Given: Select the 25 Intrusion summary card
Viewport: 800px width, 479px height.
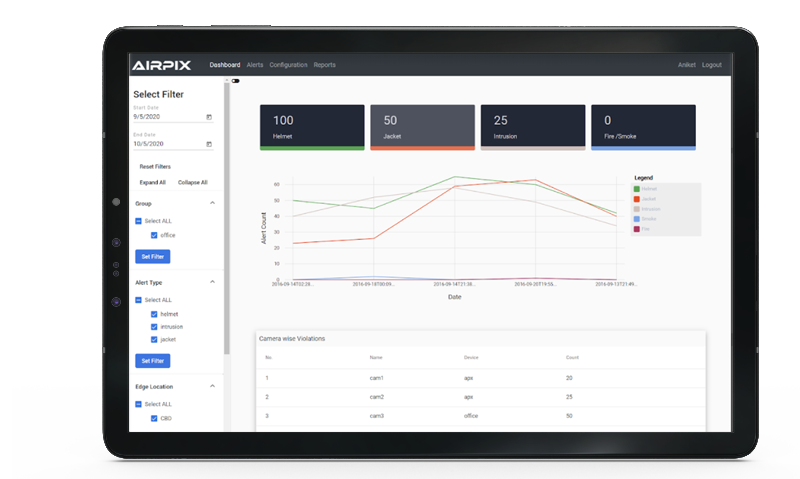Looking at the screenshot, I should 533,128.
